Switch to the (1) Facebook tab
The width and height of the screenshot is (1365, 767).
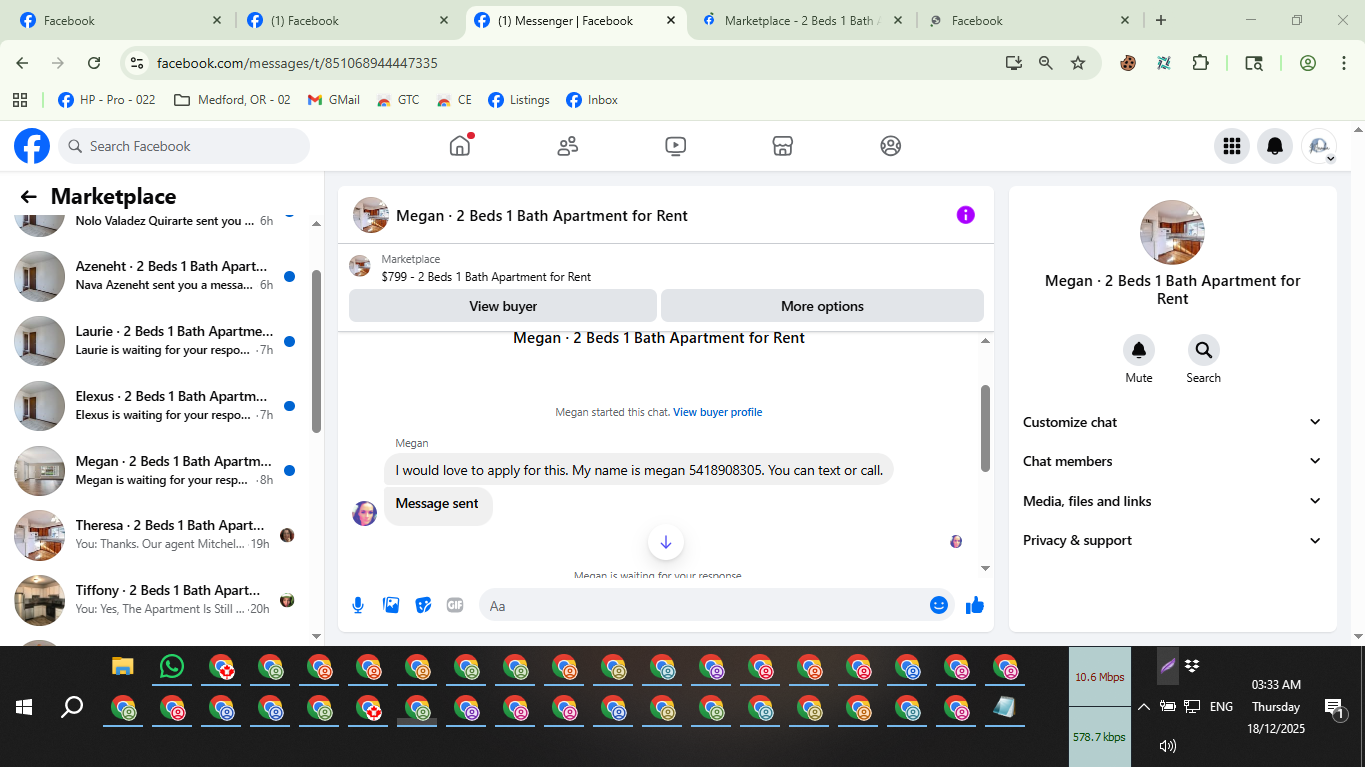tap(348, 20)
